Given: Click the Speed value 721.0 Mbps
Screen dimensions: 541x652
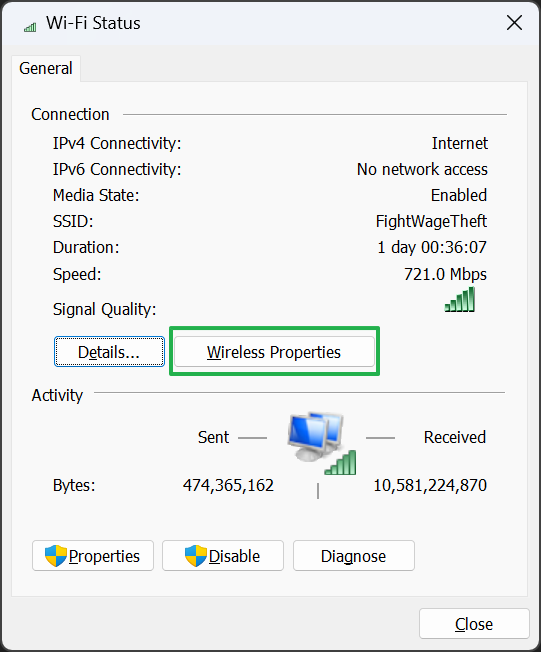Looking at the screenshot, I should 445,274.
